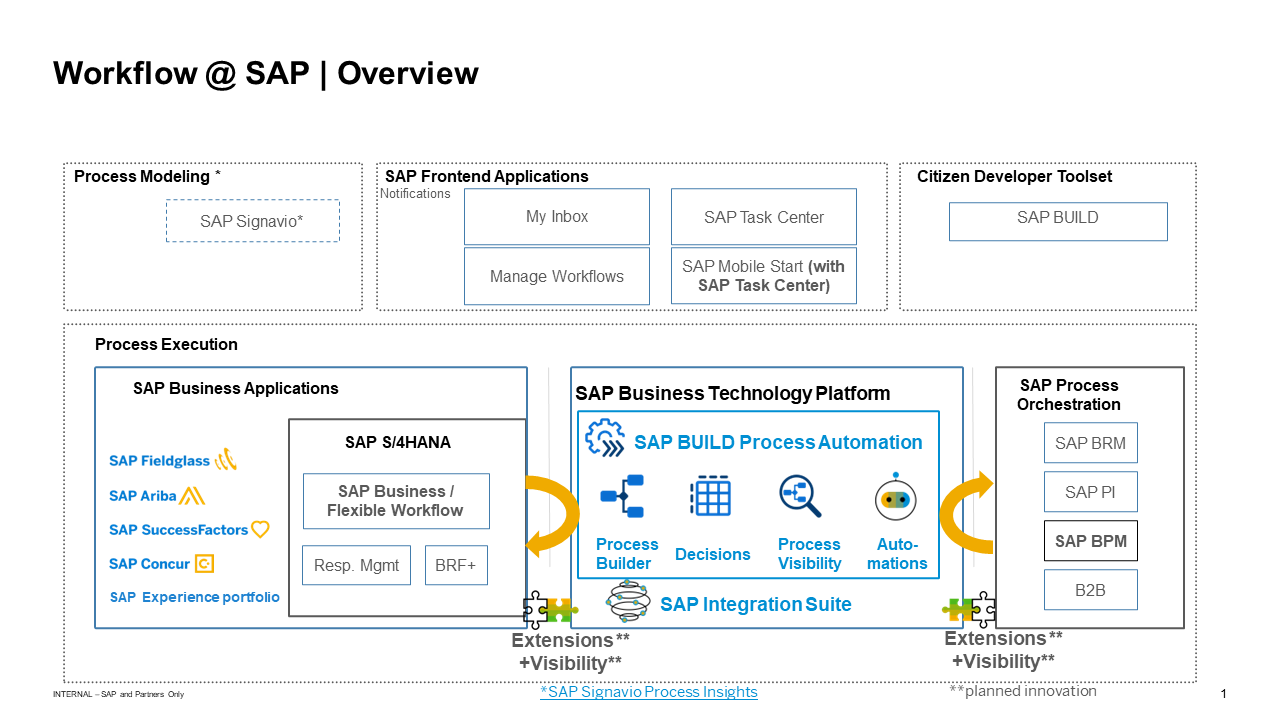Click the "Decisions" label
1280x720 pixels.
tap(713, 555)
